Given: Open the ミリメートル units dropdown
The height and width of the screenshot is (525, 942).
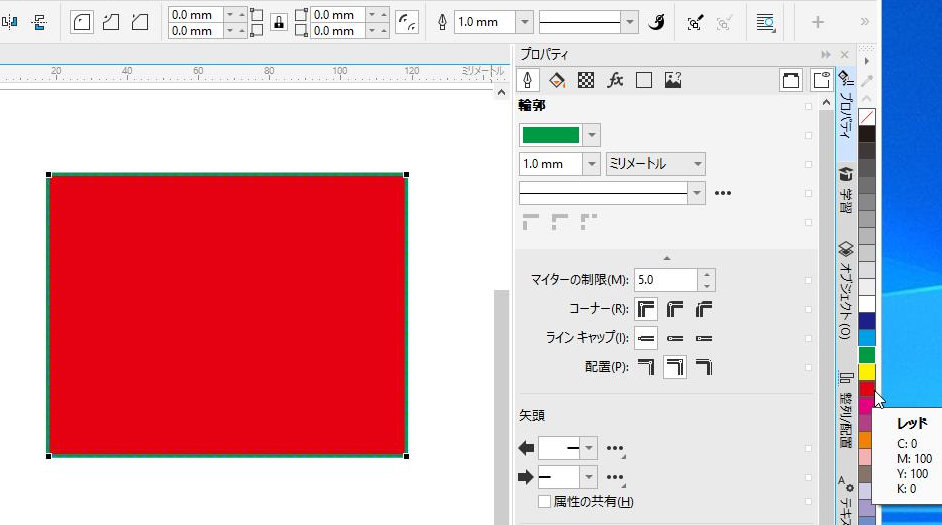Looking at the screenshot, I should coord(655,164).
